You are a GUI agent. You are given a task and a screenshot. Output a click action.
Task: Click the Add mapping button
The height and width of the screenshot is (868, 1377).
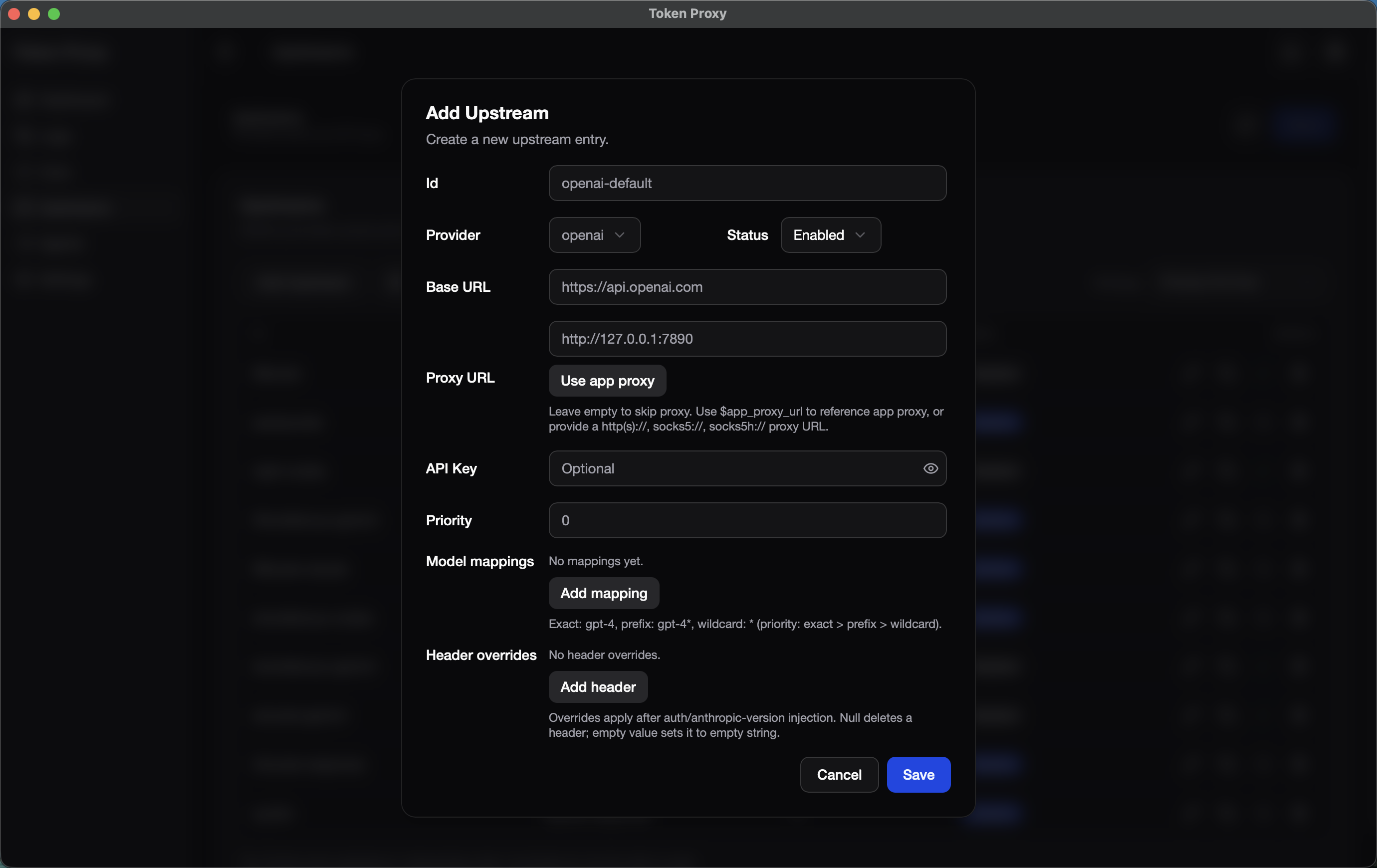click(603, 593)
